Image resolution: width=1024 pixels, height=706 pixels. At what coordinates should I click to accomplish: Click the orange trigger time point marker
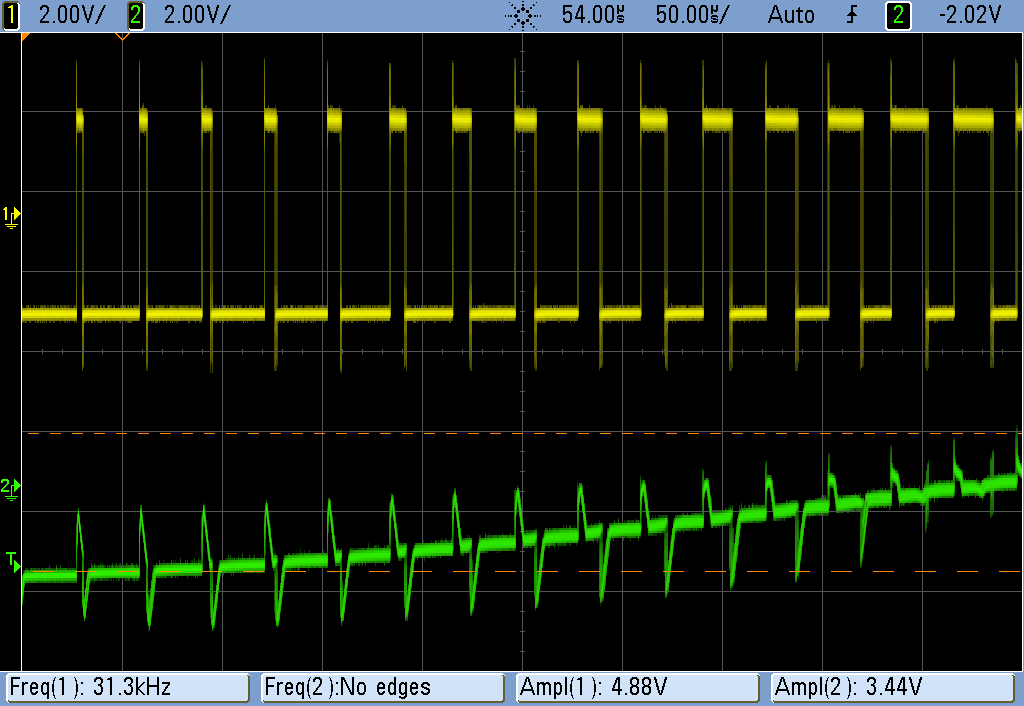click(x=122, y=37)
